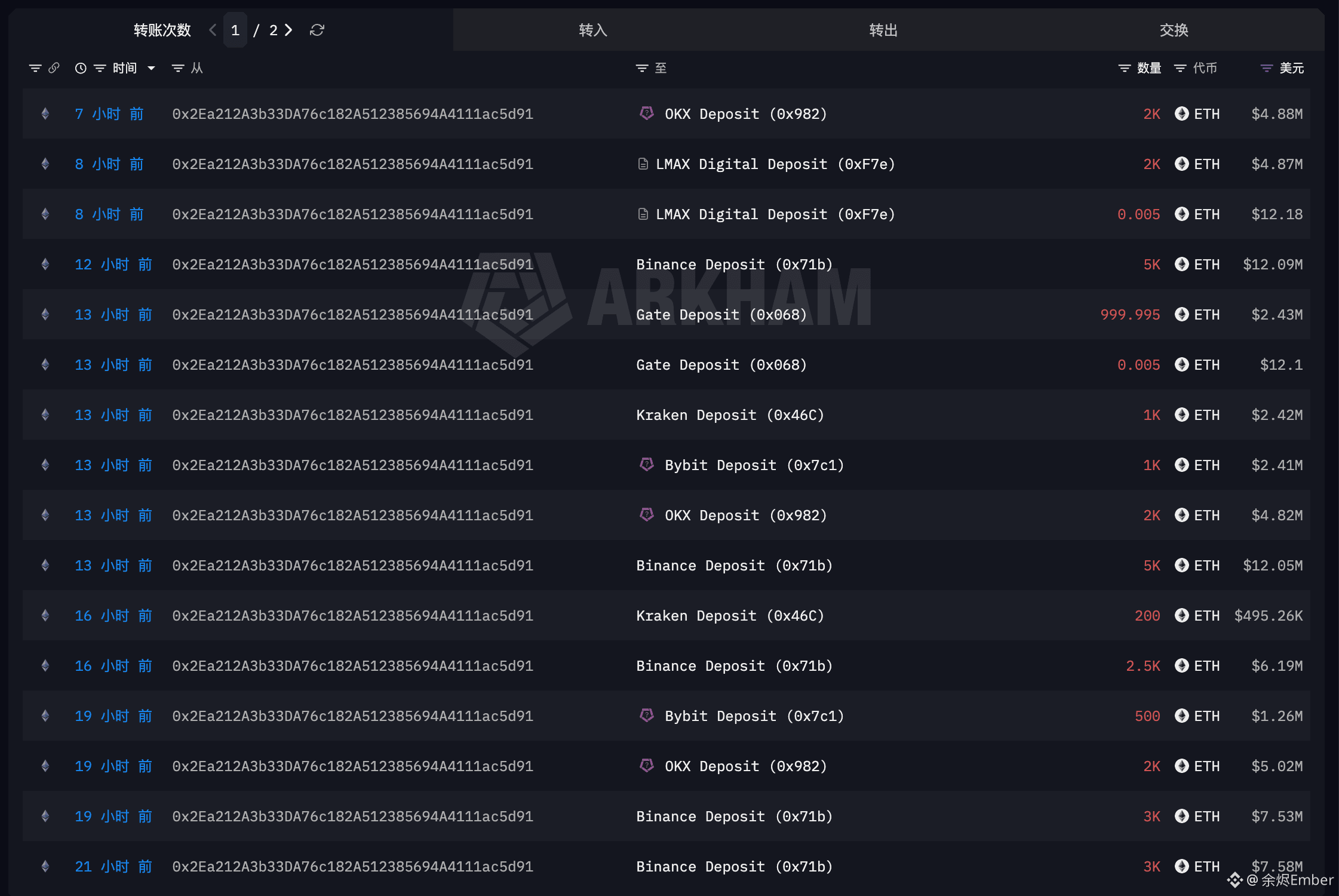Open OKX Deposit (0x982) in $4.88M row

click(x=746, y=113)
